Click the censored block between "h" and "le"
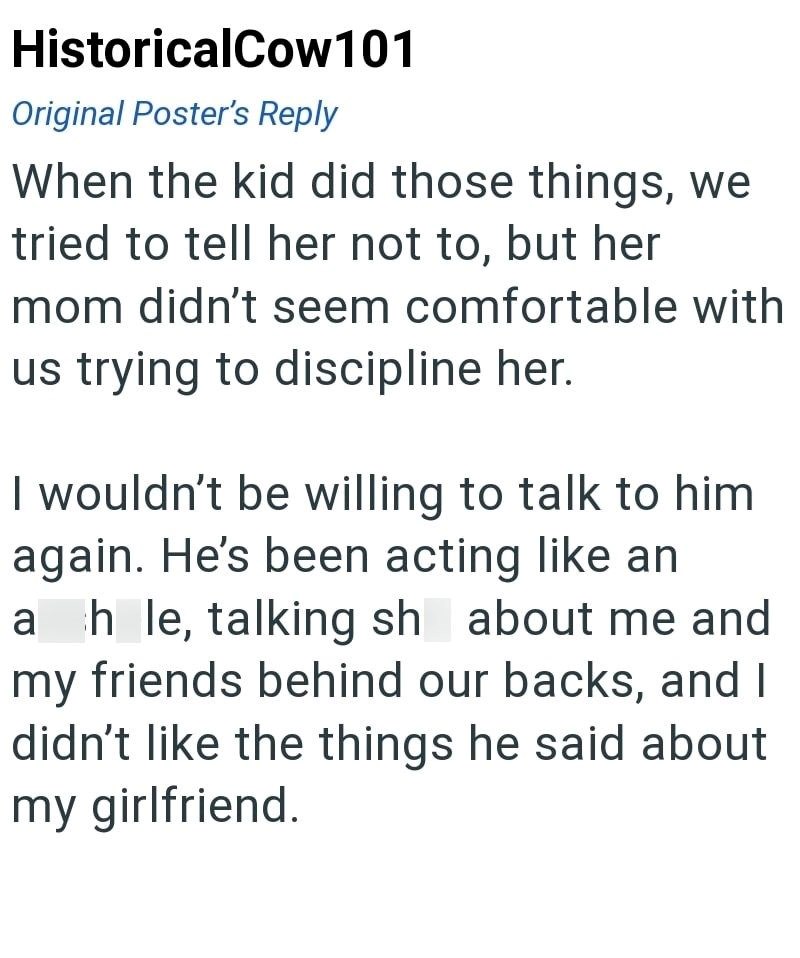This screenshot has height=958, width=800. [x=127, y=618]
